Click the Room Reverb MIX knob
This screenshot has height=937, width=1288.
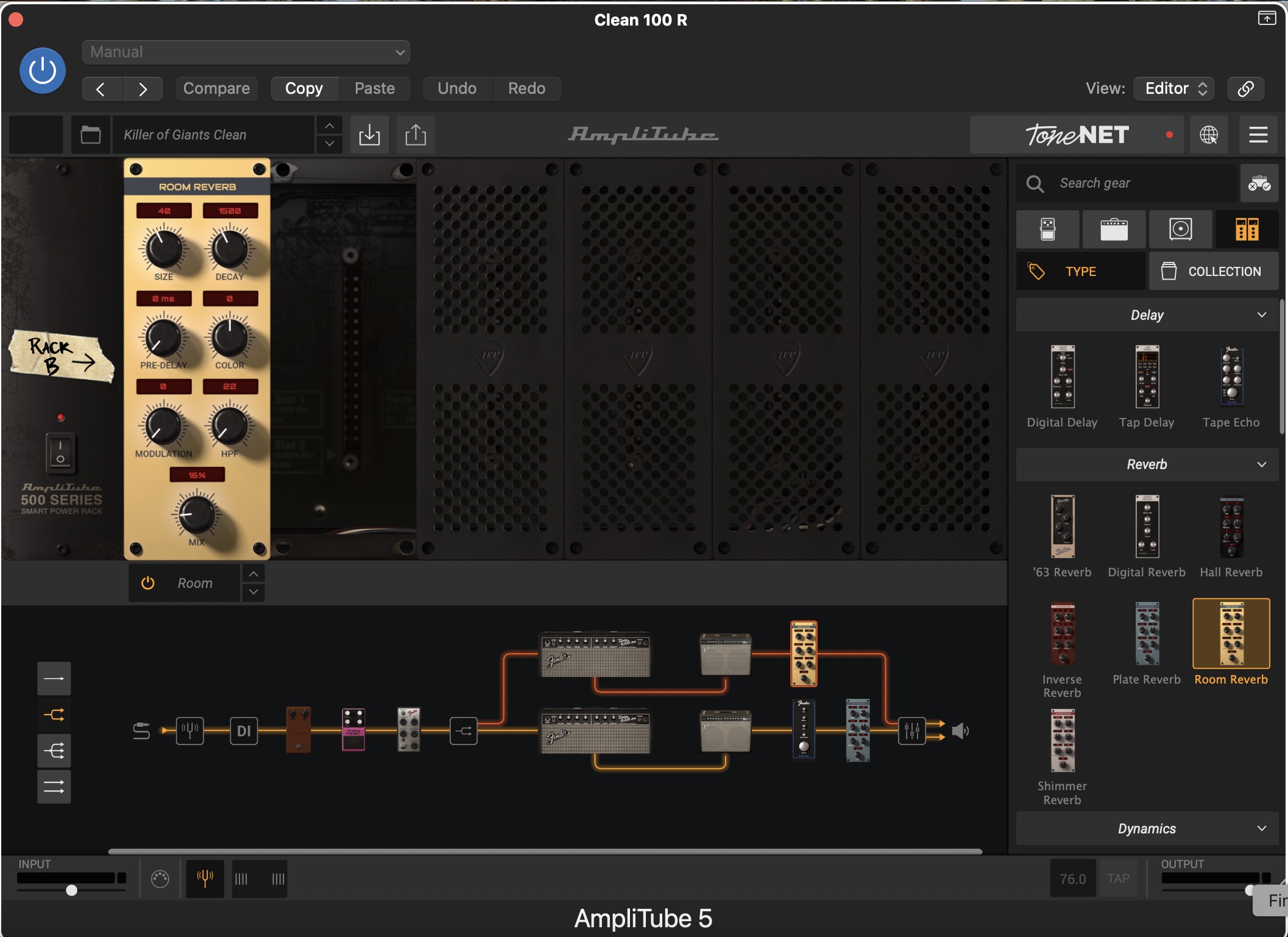coord(196,514)
